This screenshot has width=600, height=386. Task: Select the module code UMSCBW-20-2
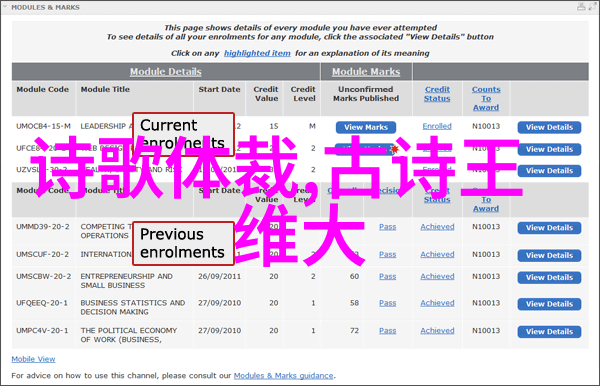tap(43, 276)
